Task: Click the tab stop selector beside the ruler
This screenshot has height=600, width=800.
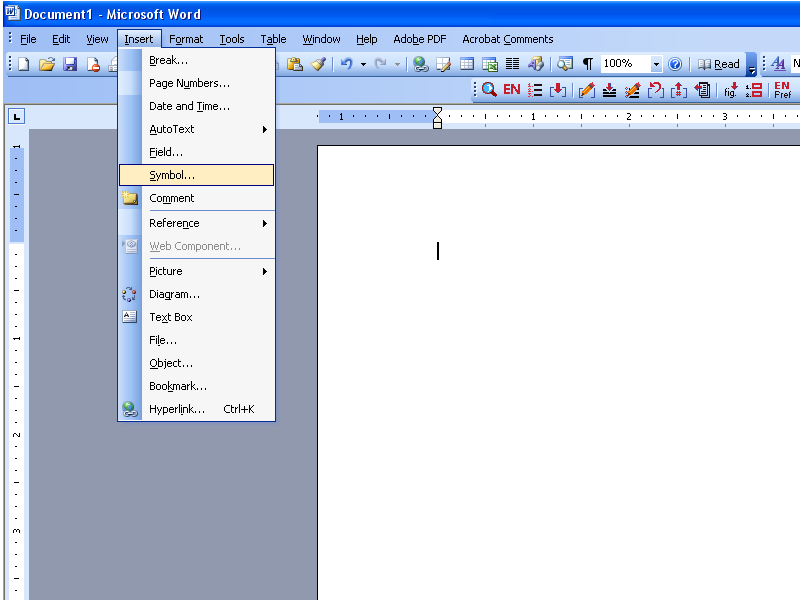Action: pos(15,115)
